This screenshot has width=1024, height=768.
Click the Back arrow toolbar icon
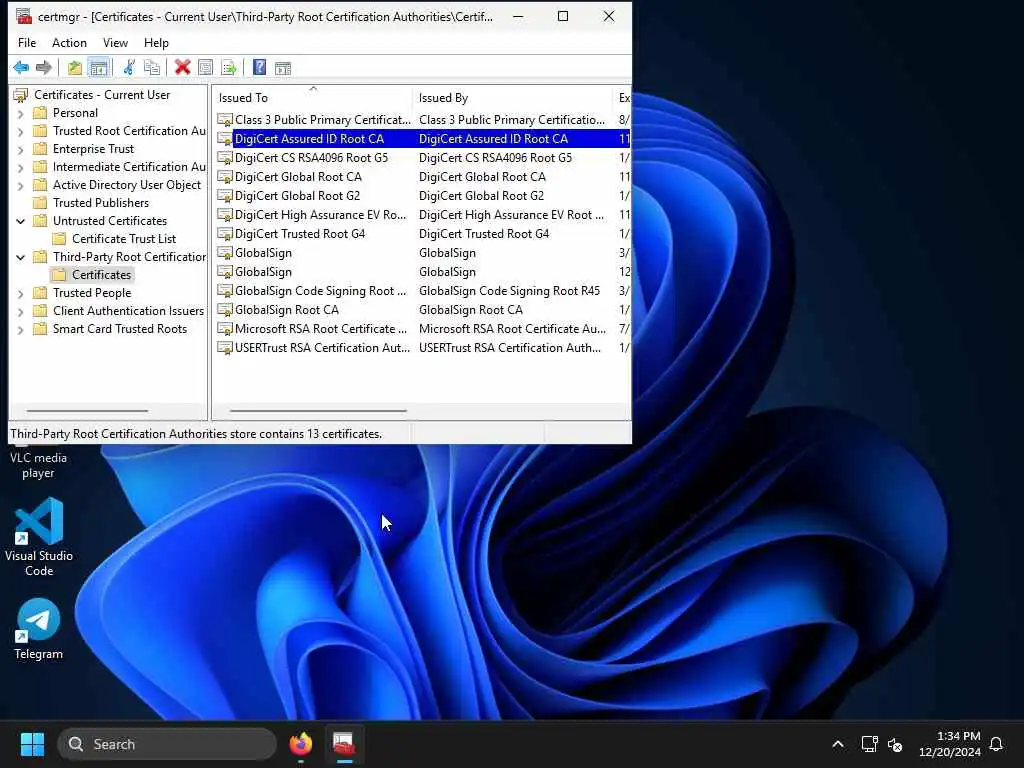pos(21,67)
